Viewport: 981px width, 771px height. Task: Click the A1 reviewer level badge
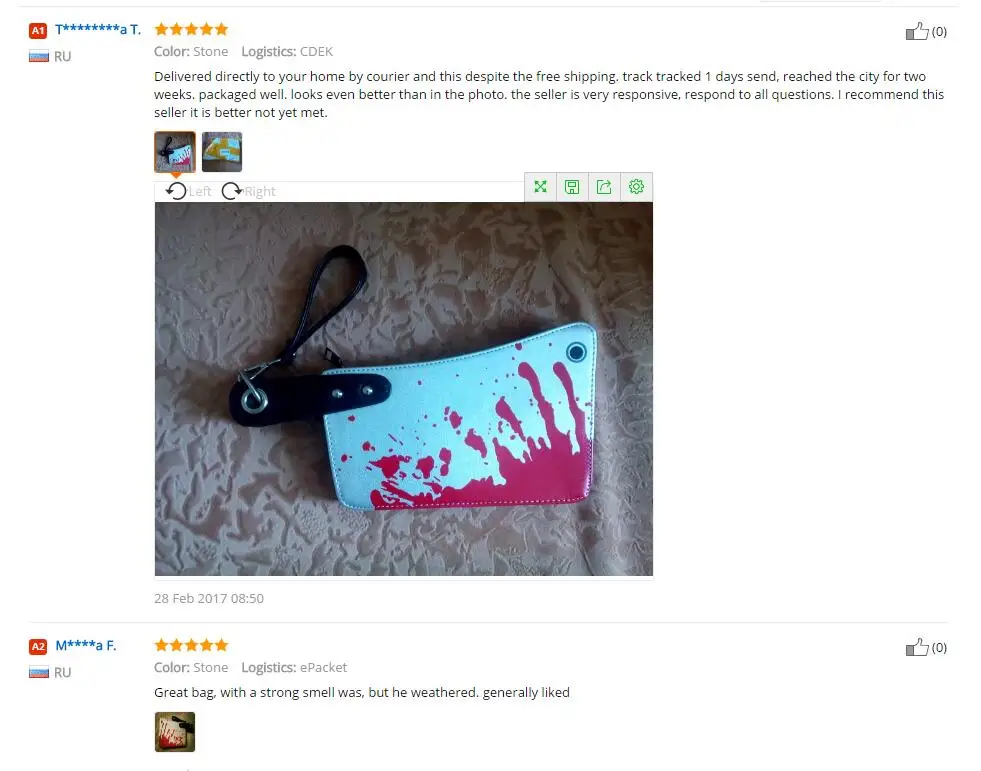tap(38, 30)
